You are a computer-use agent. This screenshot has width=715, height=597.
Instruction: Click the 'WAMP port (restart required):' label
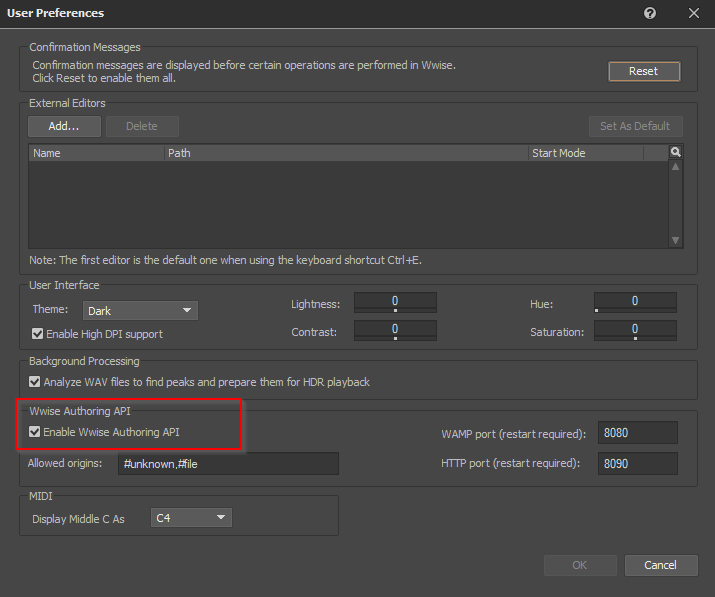tap(513, 434)
